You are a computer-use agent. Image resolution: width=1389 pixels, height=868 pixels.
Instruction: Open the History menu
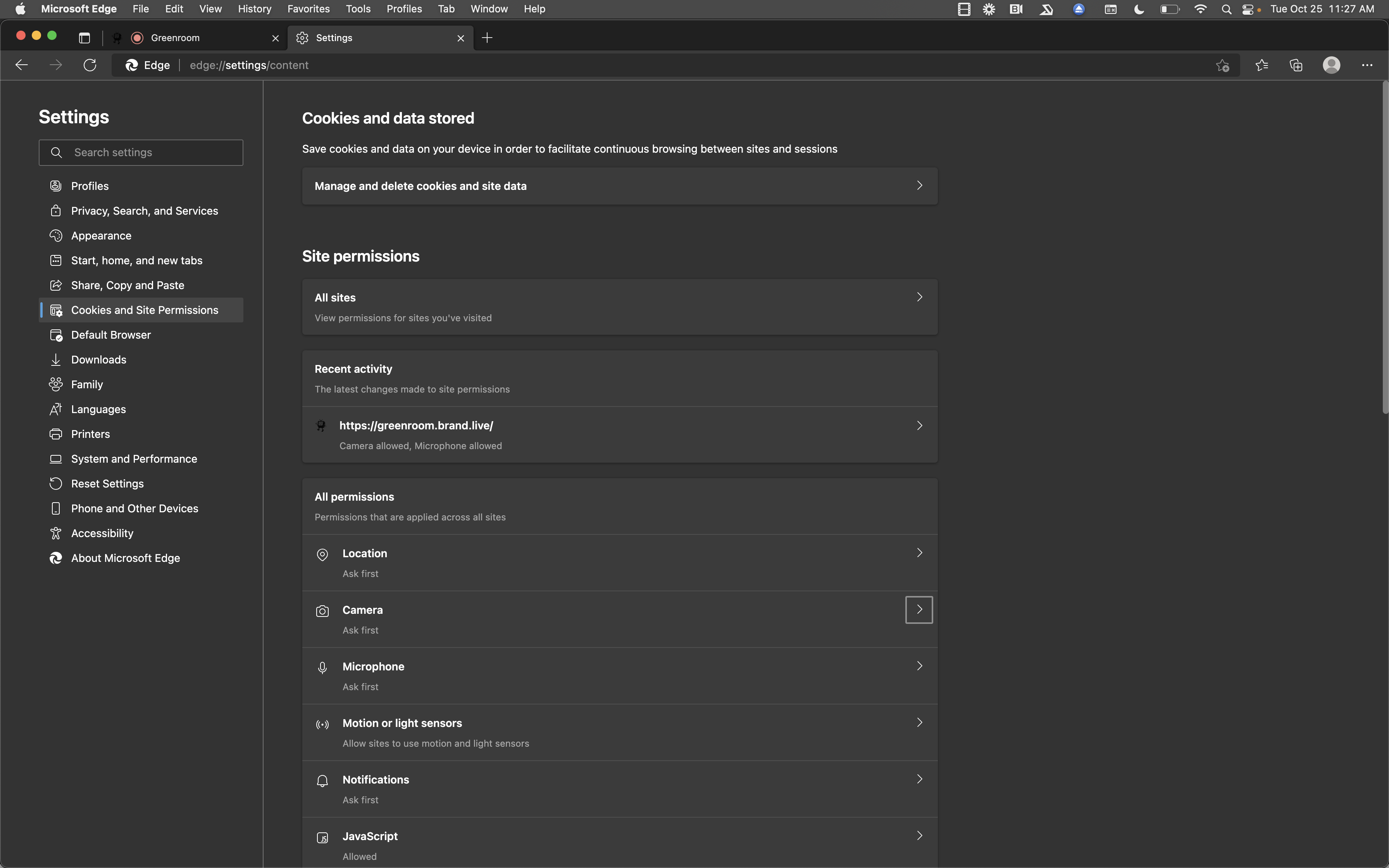pyautogui.click(x=254, y=9)
